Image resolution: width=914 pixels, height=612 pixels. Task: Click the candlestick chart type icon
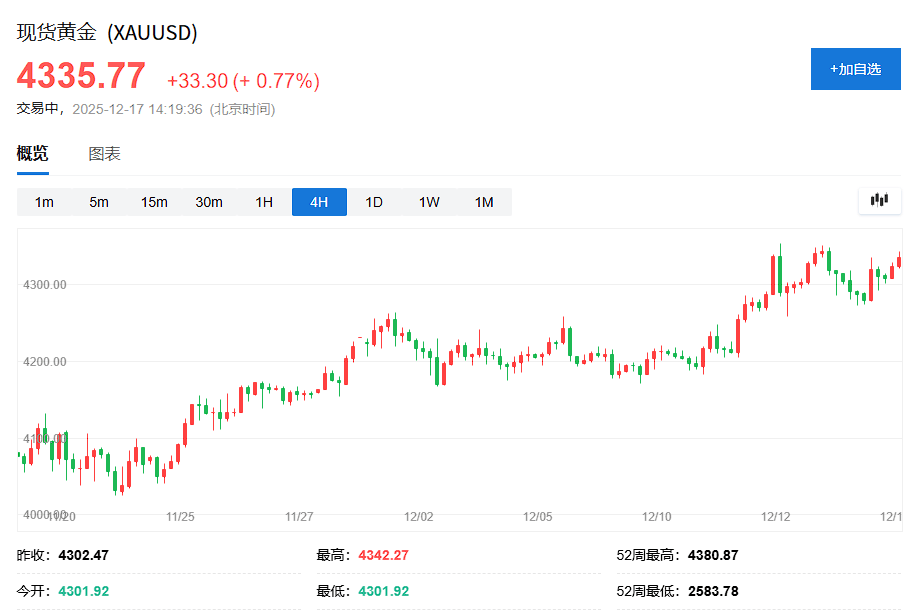(x=879, y=200)
